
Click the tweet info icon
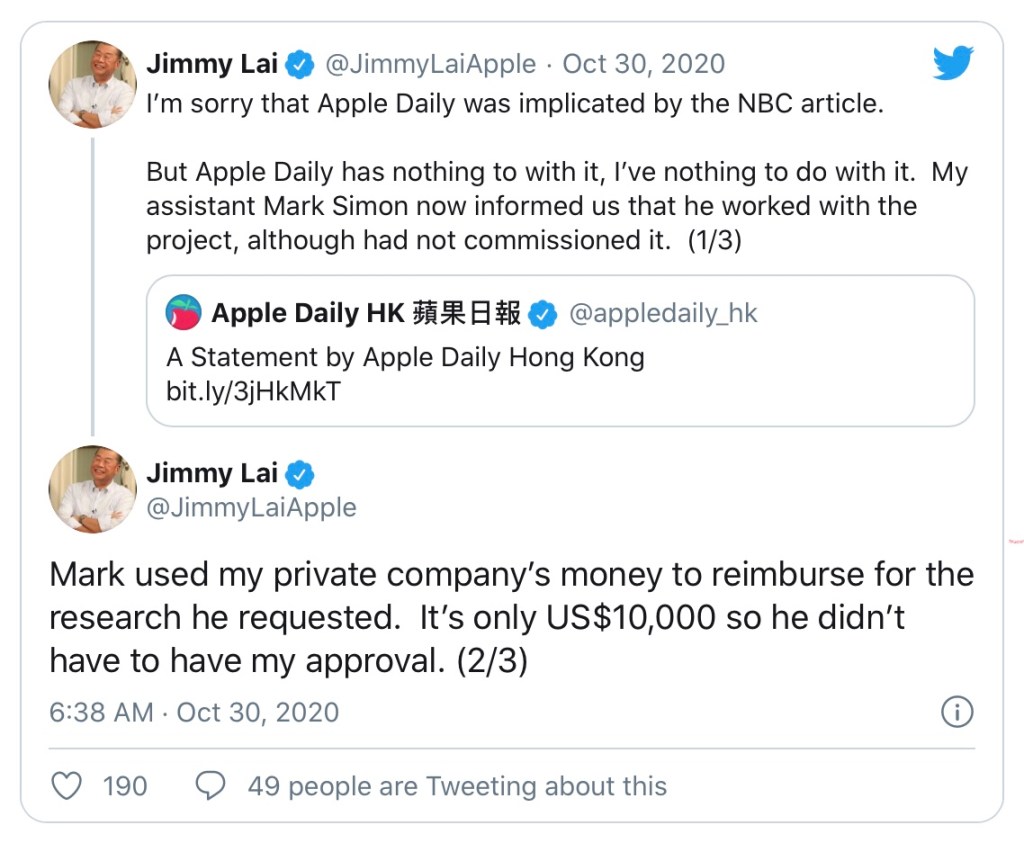click(x=957, y=712)
